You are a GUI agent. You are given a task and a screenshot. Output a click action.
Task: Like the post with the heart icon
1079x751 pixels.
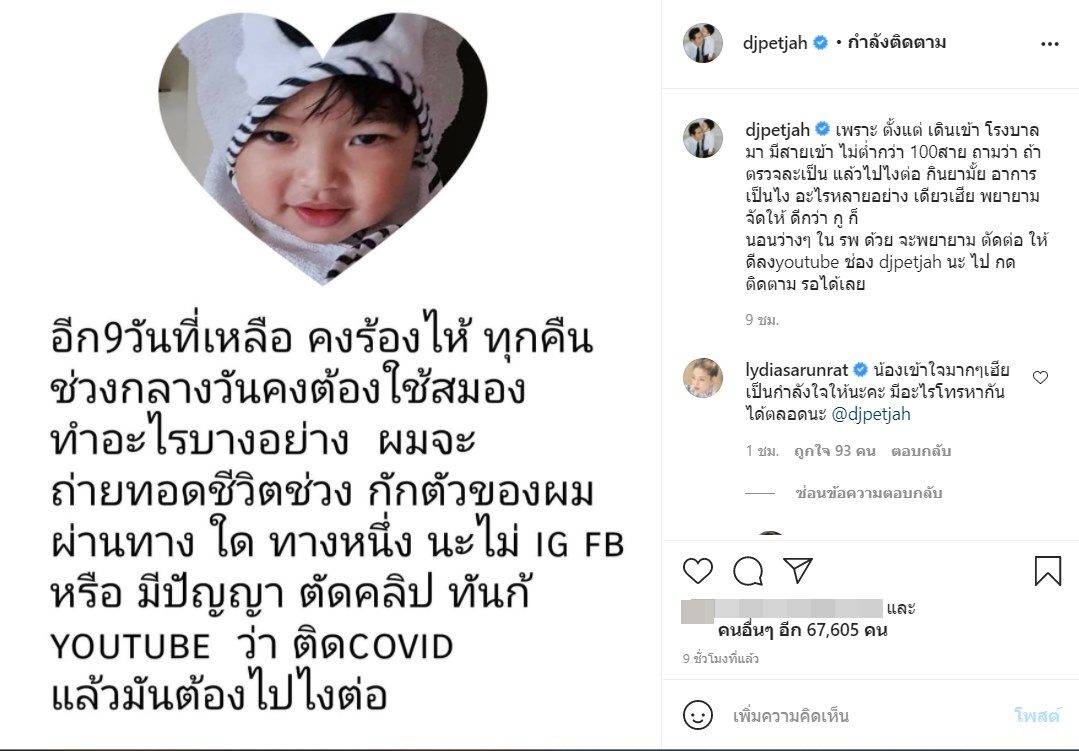[697, 571]
